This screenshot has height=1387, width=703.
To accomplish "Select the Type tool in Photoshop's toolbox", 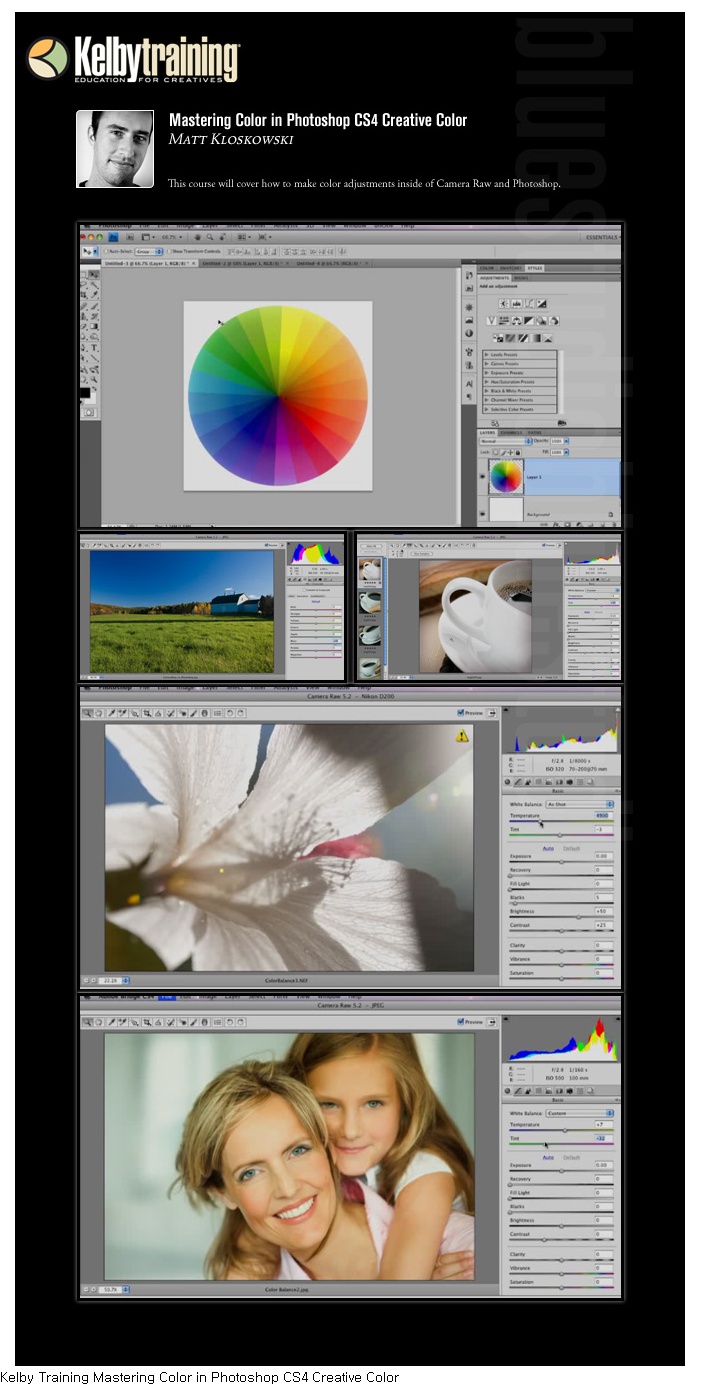I will 94,348.
